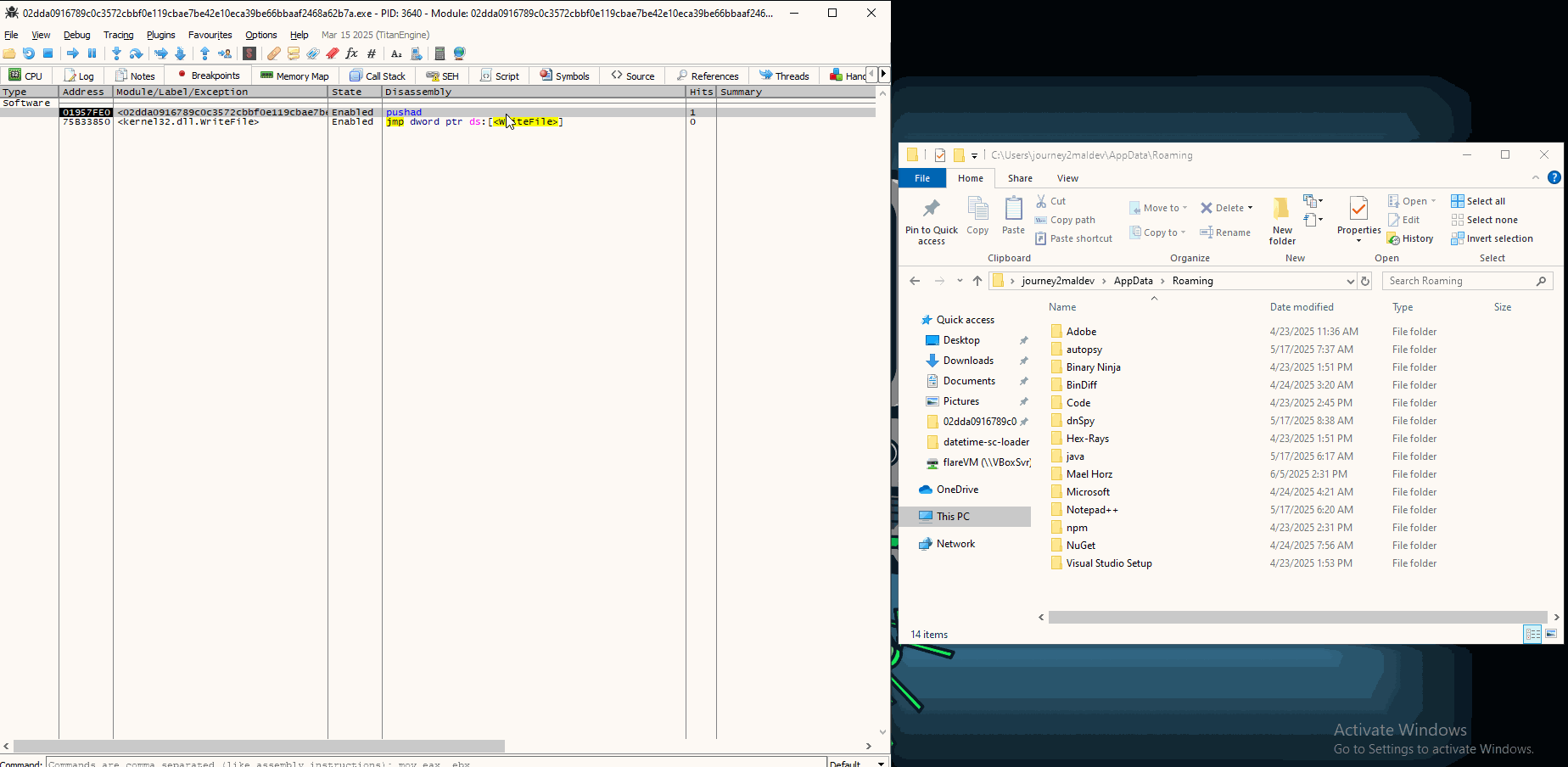Open the View ribbon tab in Explorer

click(1067, 178)
